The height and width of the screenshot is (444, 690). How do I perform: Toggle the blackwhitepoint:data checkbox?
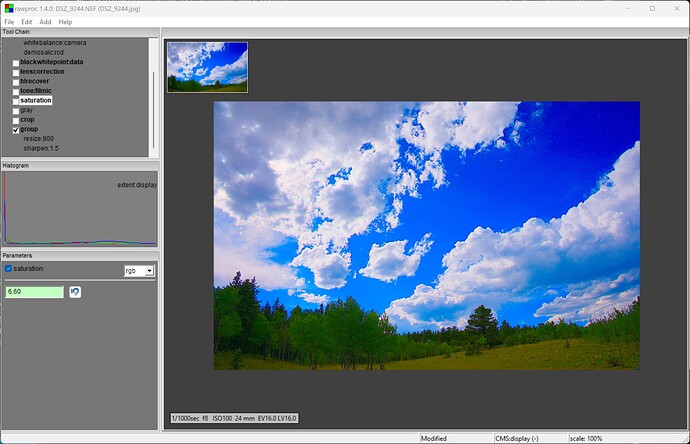(x=16, y=63)
